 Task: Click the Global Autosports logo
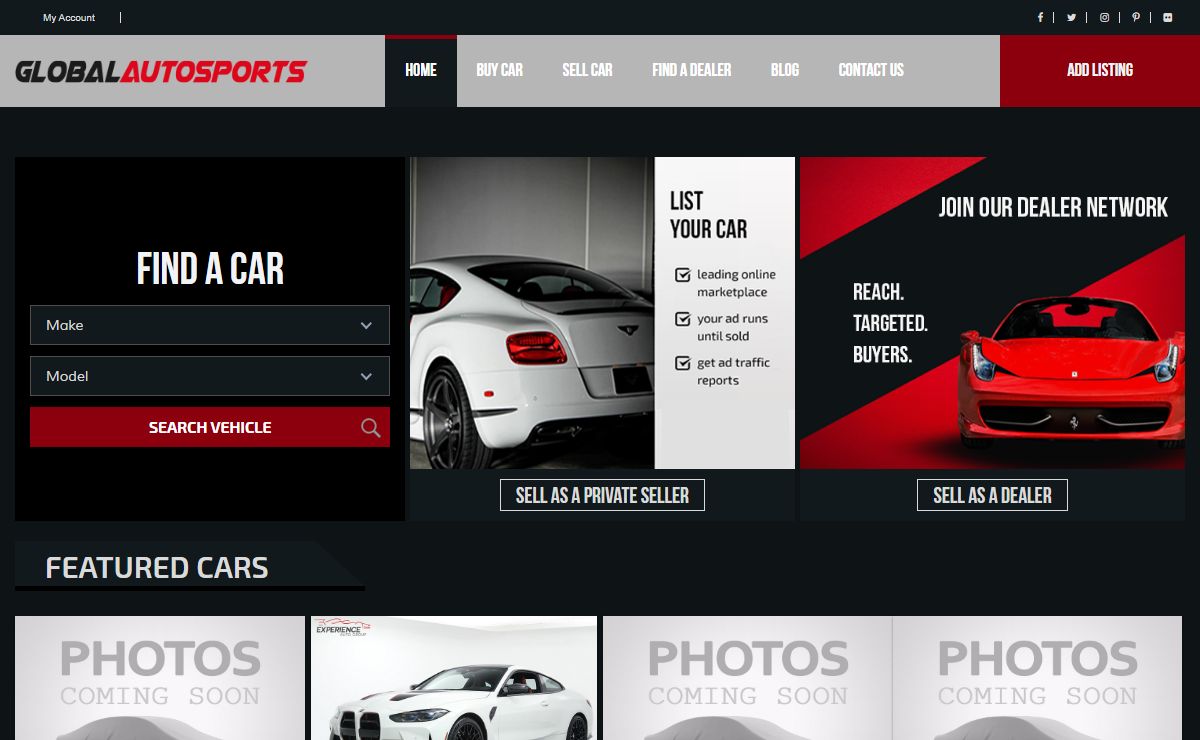(161, 71)
